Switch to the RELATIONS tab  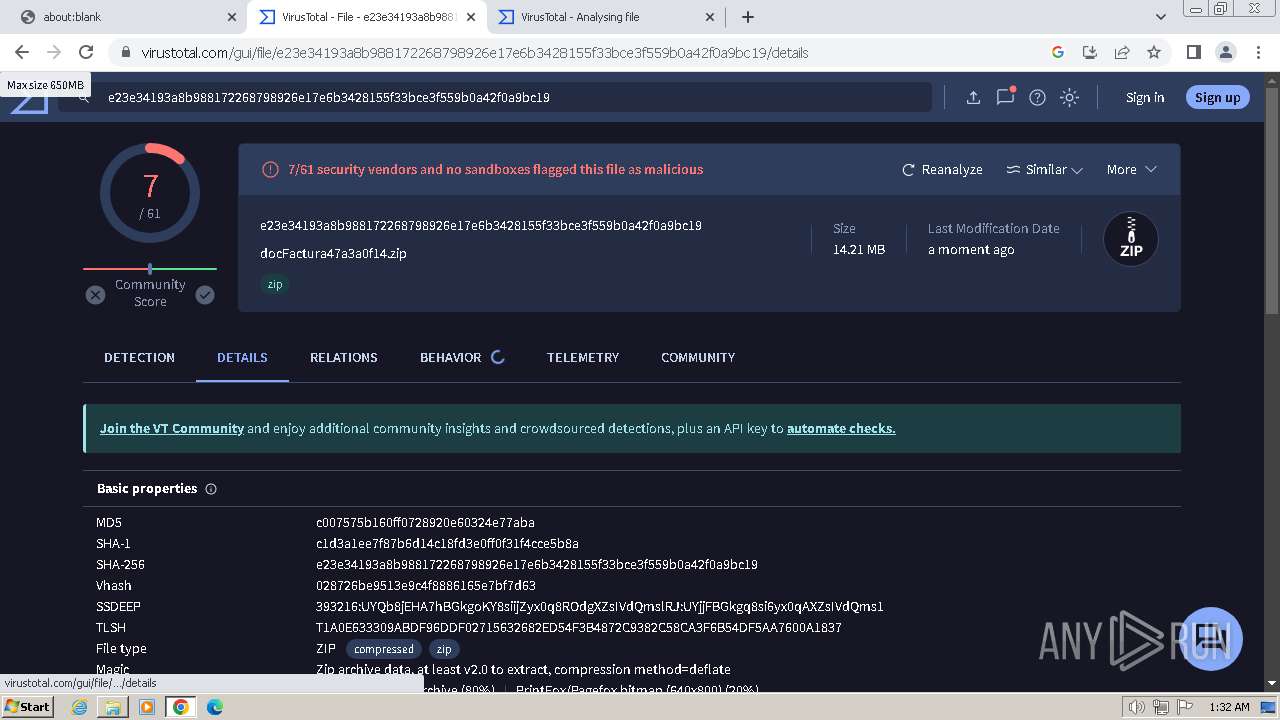click(344, 357)
